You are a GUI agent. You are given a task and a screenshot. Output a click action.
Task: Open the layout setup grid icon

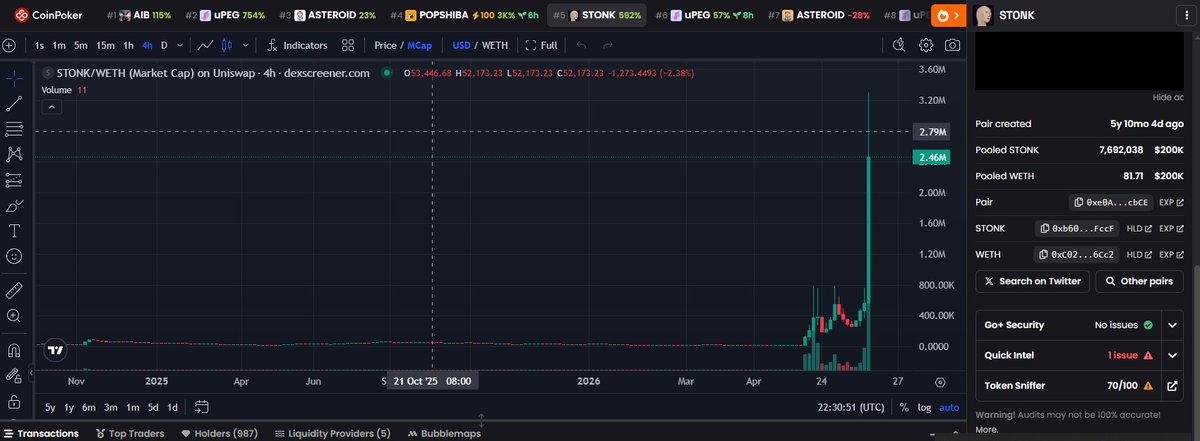(348, 45)
